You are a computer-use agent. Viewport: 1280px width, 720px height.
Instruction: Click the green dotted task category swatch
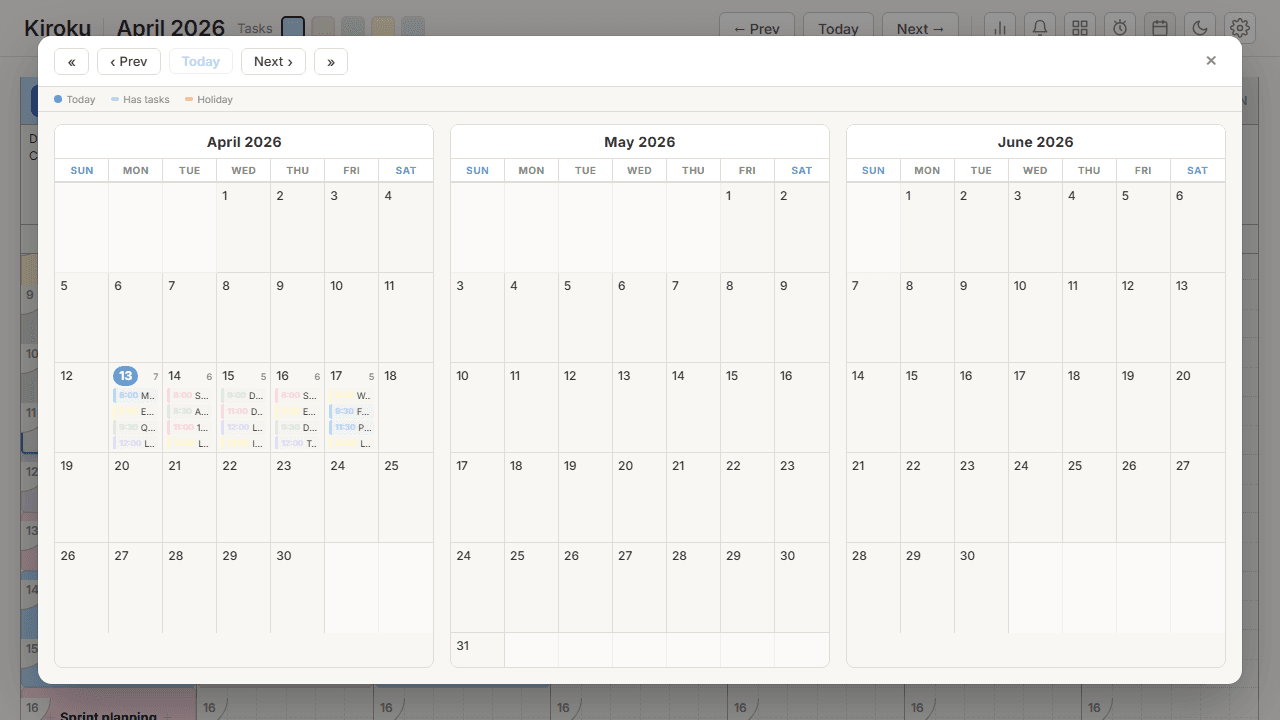click(353, 27)
